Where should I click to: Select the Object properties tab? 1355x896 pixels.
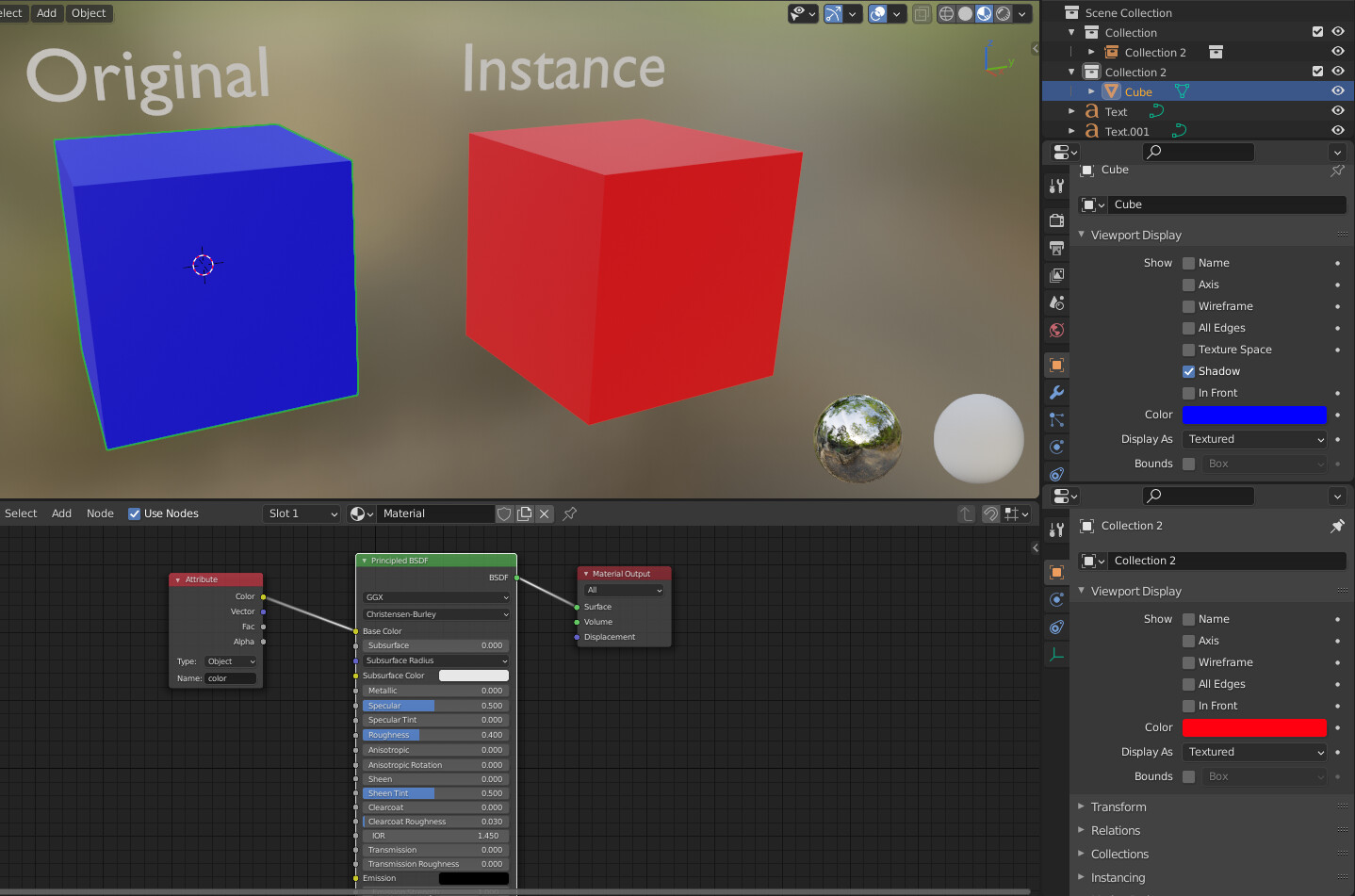tap(1056, 365)
